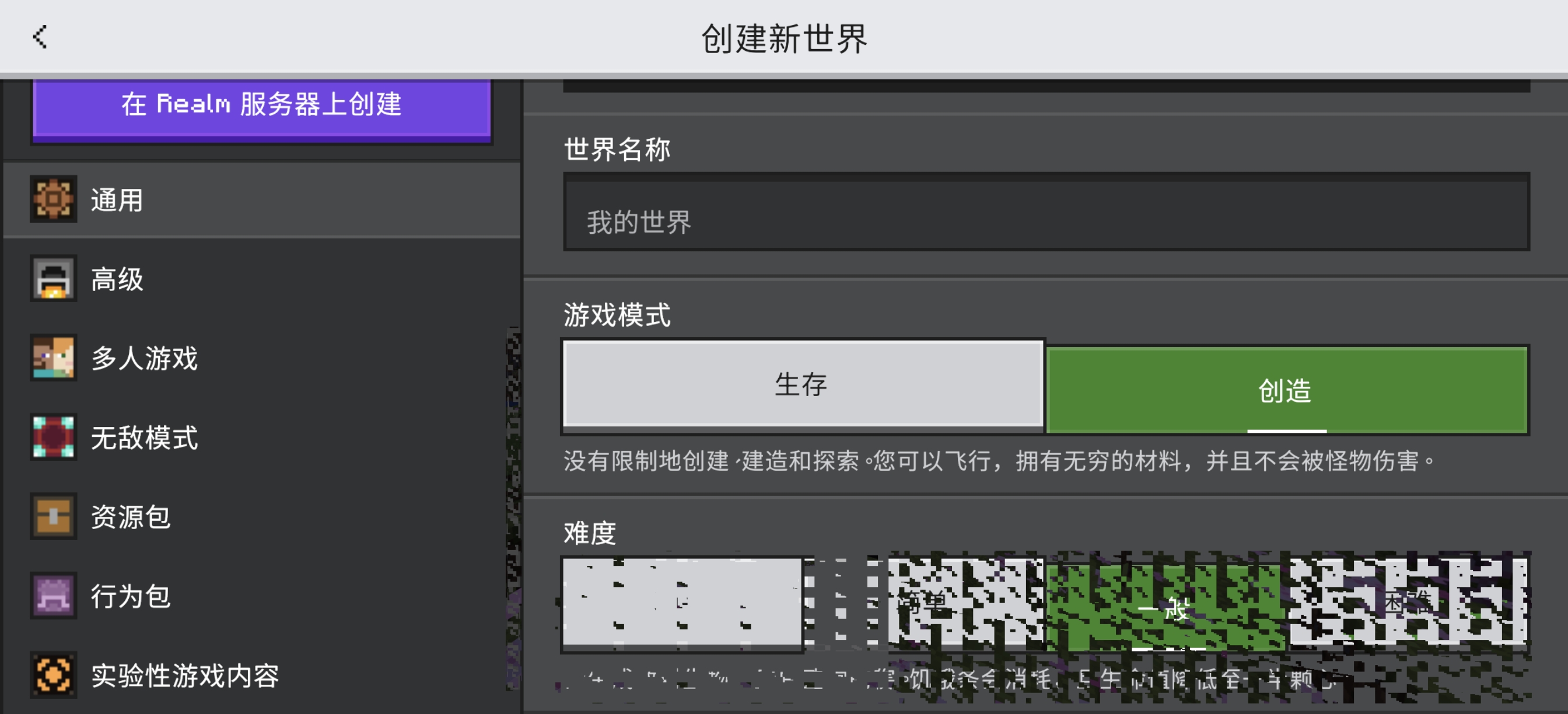Focus the 世界名称 text field
This screenshot has width=1568, height=714.
(x=1046, y=212)
